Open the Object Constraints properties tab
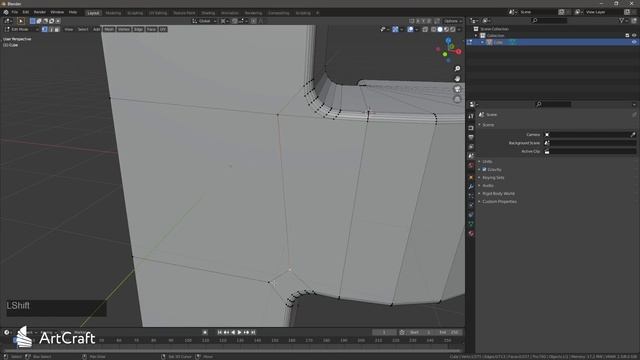 point(471,215)
